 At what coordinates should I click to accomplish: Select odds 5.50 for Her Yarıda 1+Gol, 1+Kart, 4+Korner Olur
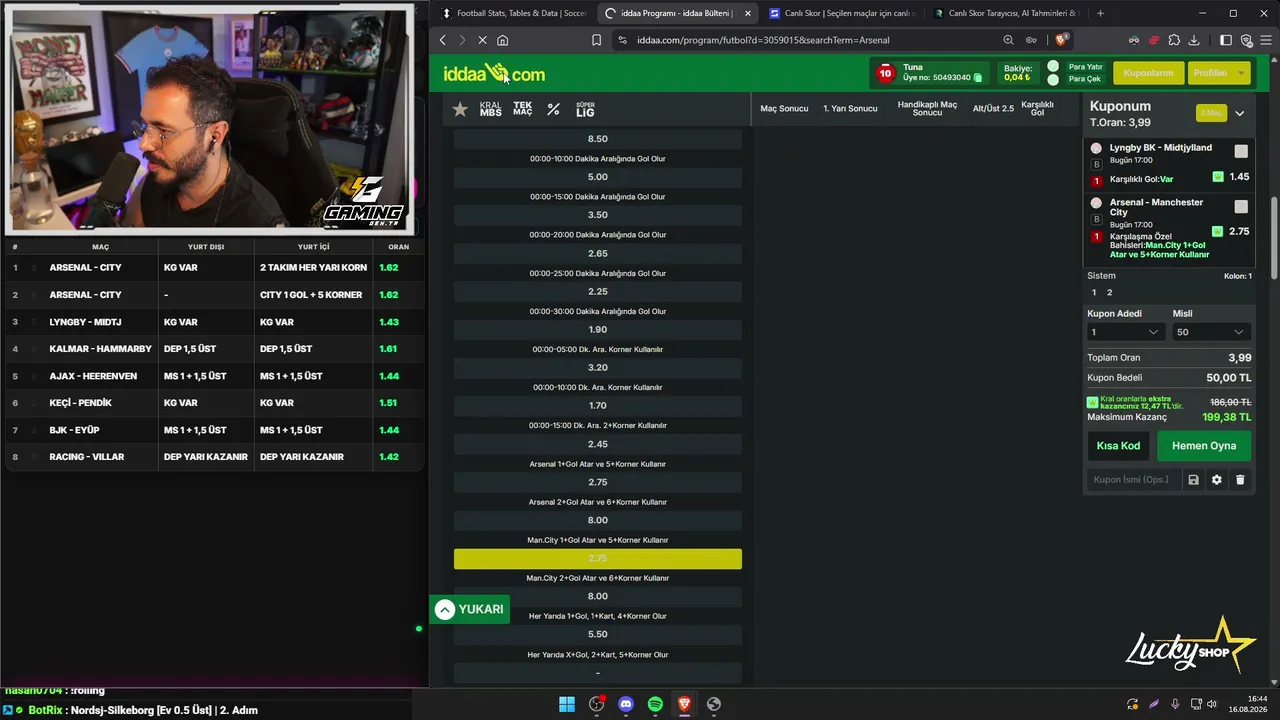point(598,634)
